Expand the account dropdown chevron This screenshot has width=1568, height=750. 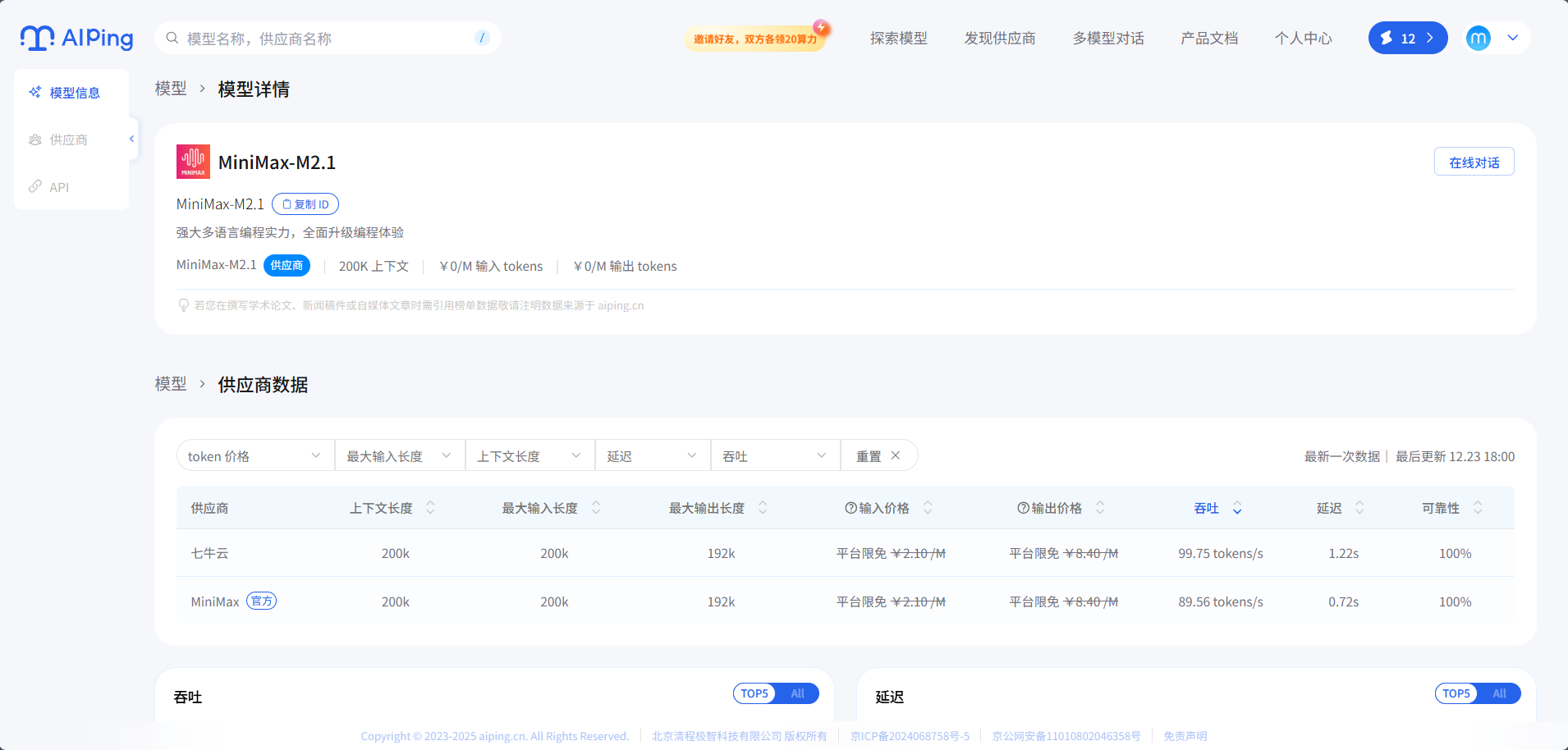[1513, 38]
